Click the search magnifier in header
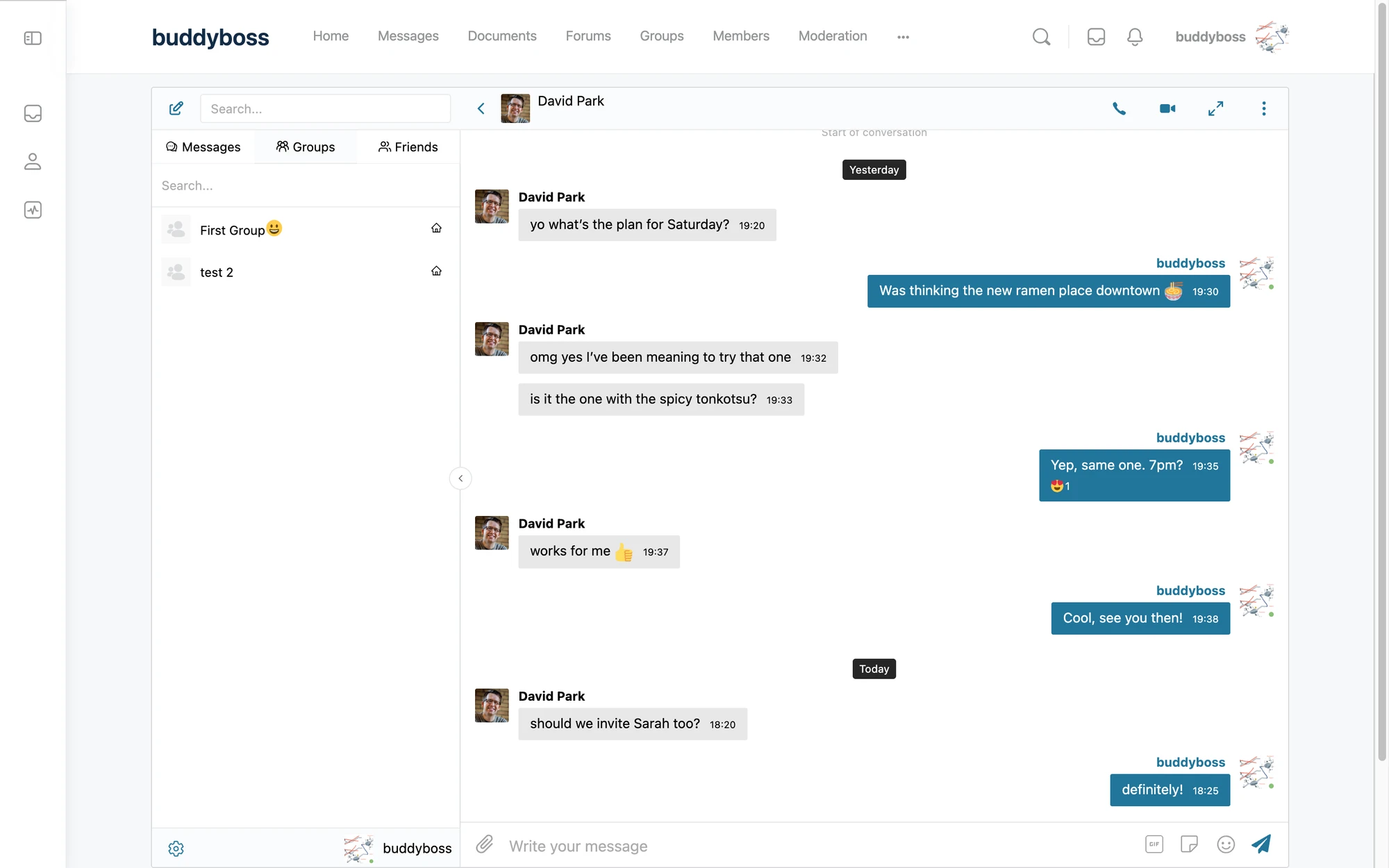 1041,37
